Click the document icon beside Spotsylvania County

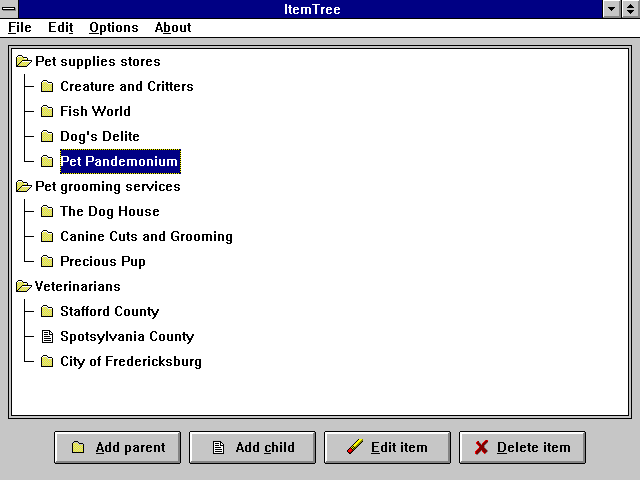[46, 336]
